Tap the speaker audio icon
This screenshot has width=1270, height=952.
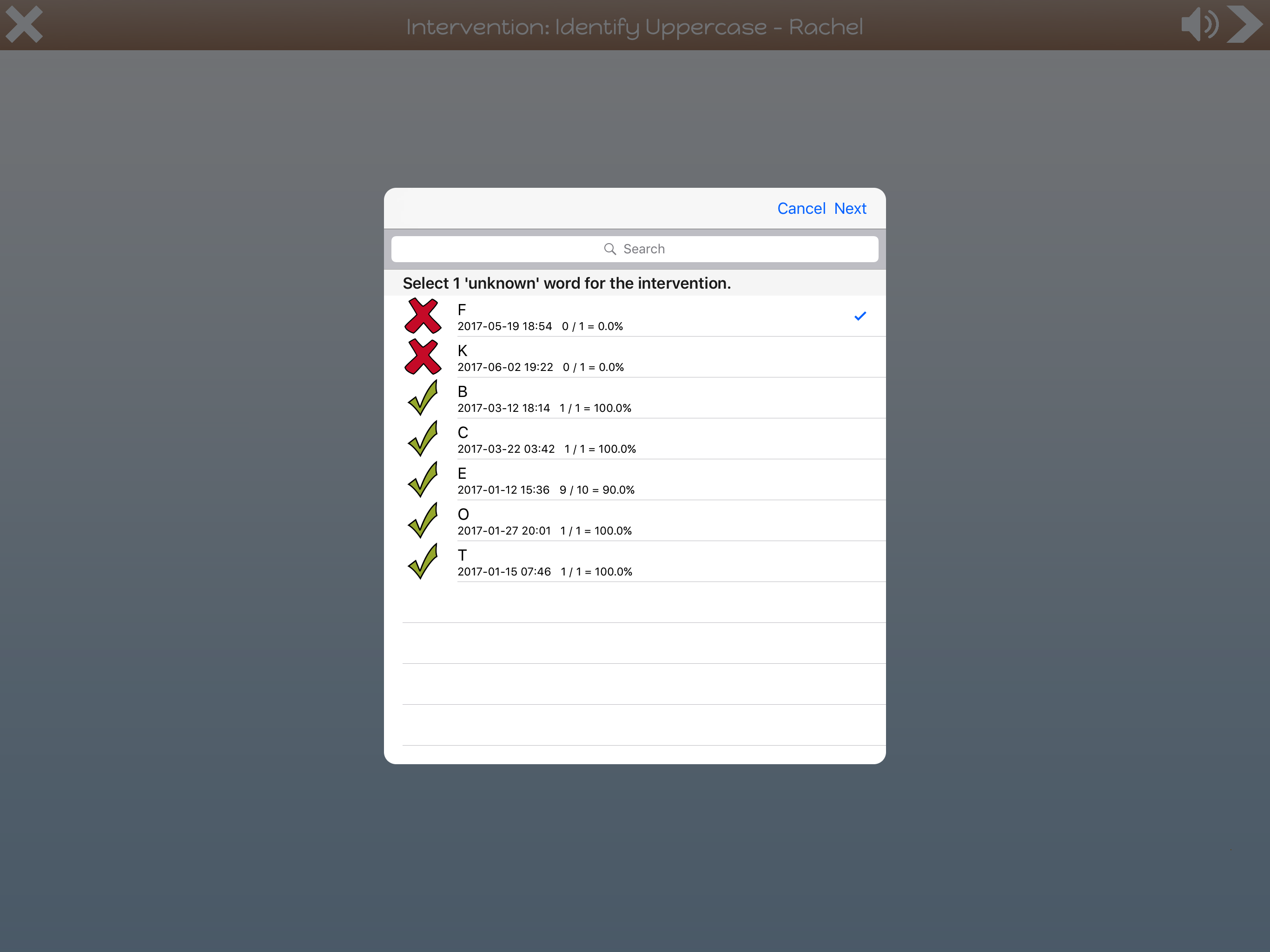[x=1199, y=25]
